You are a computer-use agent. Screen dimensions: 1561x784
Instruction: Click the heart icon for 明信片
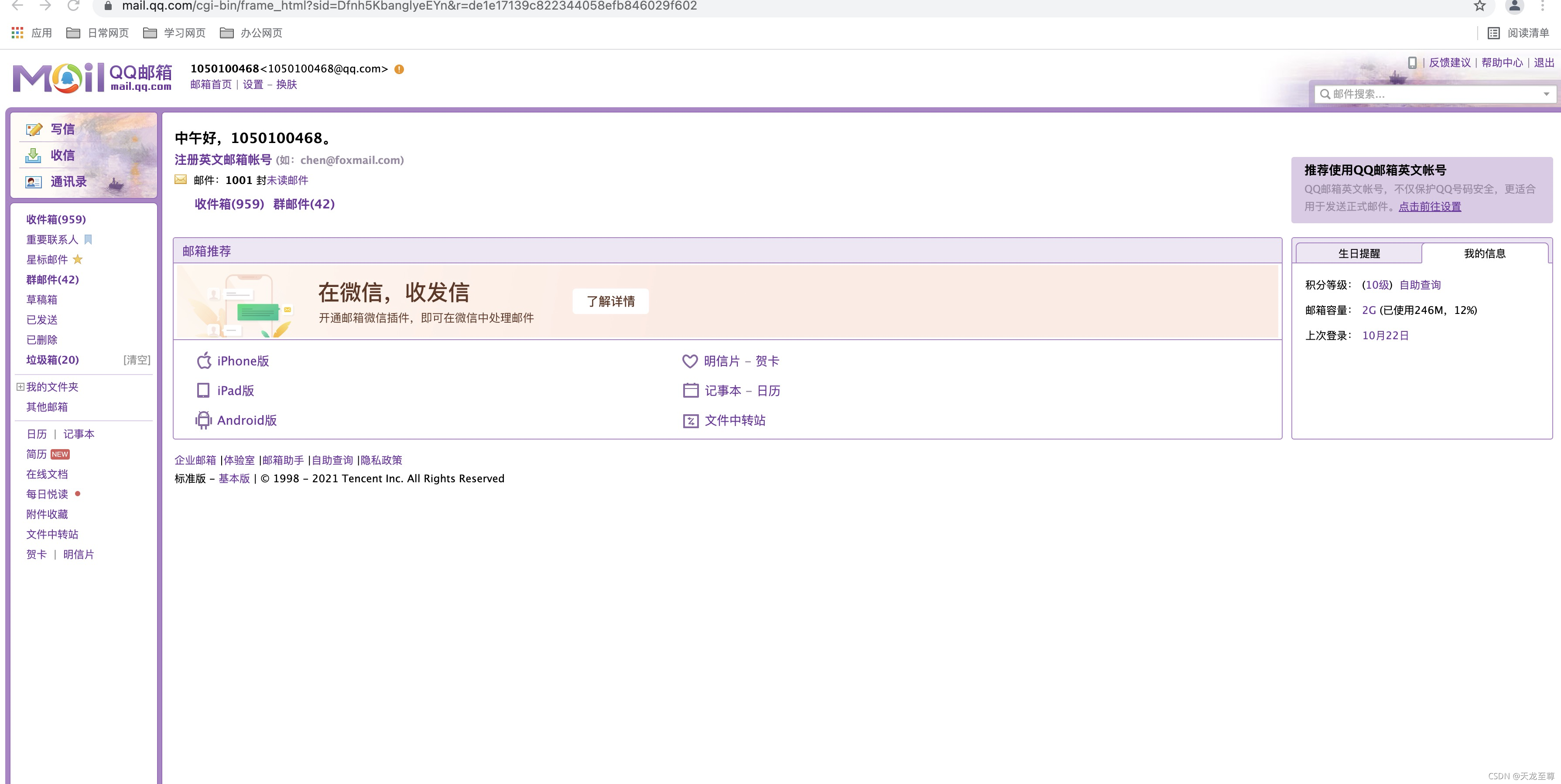(x=690, y=361)
